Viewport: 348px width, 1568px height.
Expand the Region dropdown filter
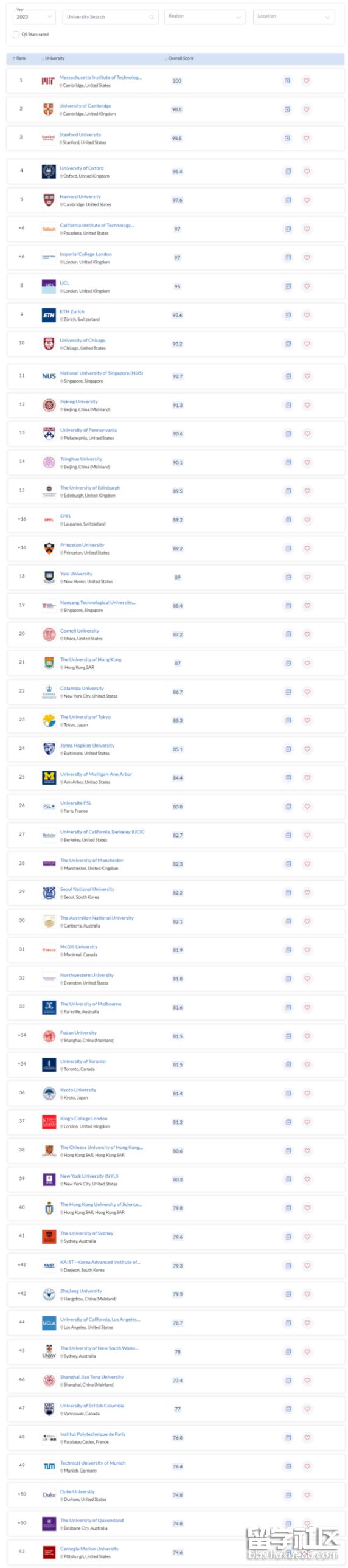(205, 16)
